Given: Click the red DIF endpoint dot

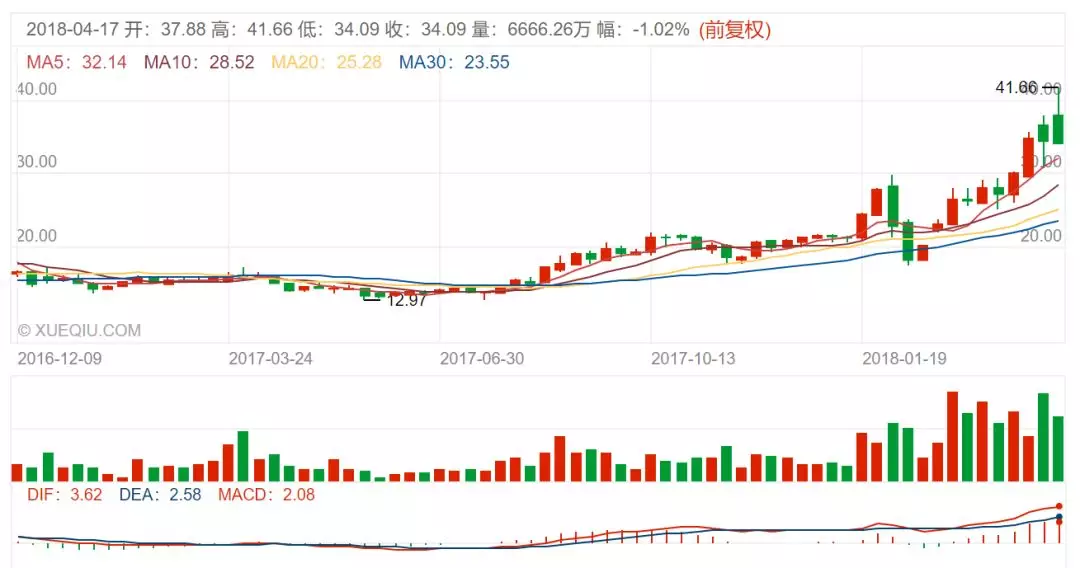Looking at the screenshot, I should (x=1059, y=507).
